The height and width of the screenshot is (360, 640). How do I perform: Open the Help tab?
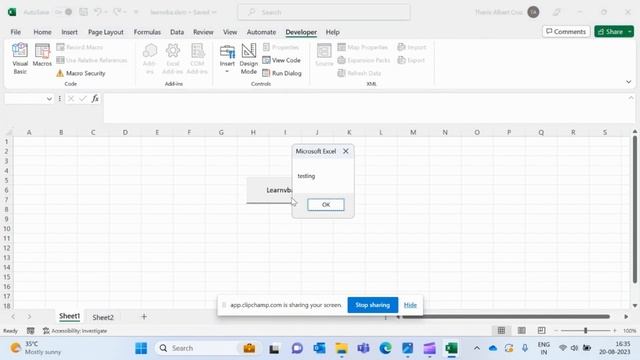pyautogui.click(x=332, y=32)
